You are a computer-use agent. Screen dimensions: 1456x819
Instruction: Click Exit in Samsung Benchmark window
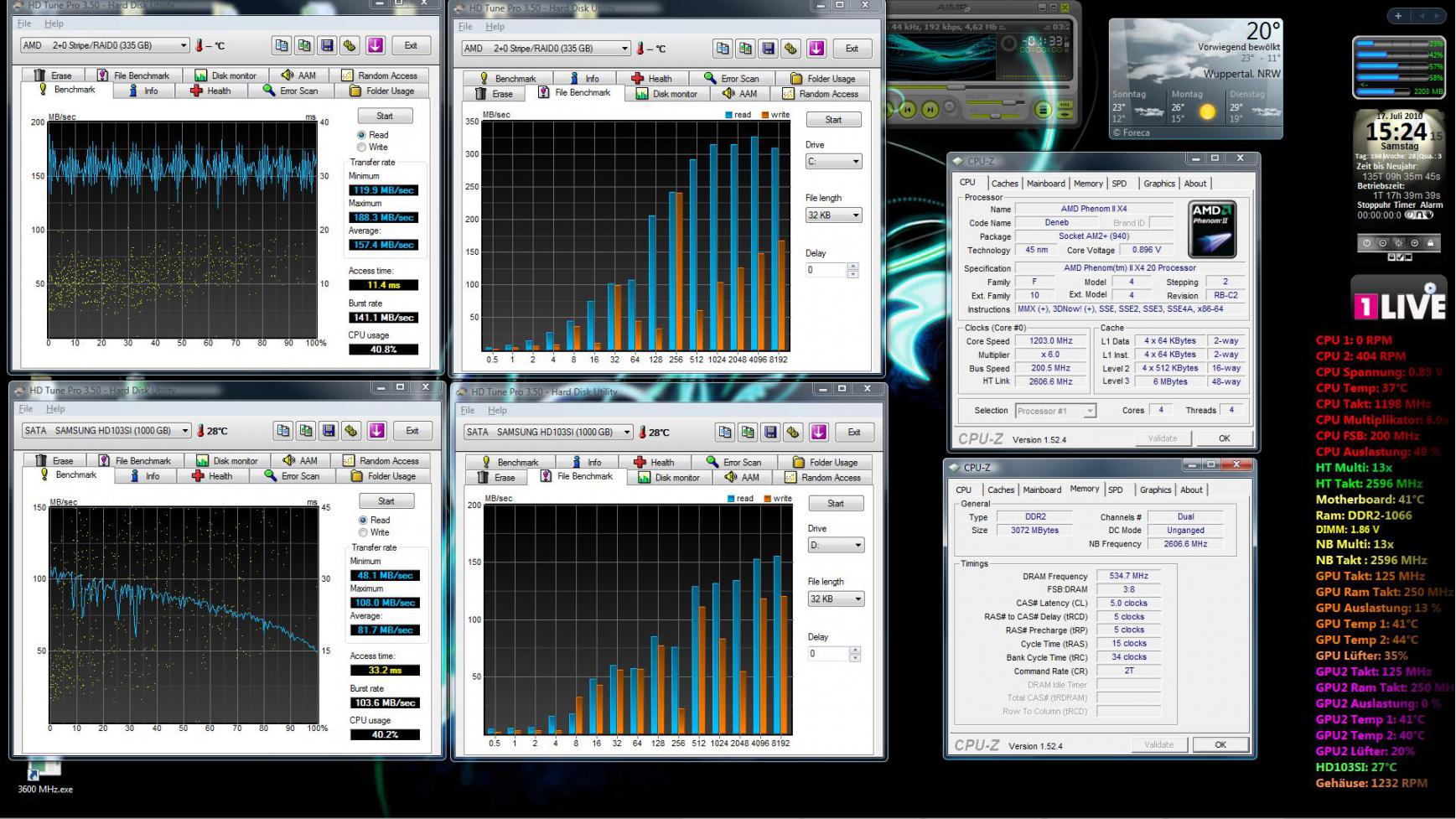pos(412,431)
